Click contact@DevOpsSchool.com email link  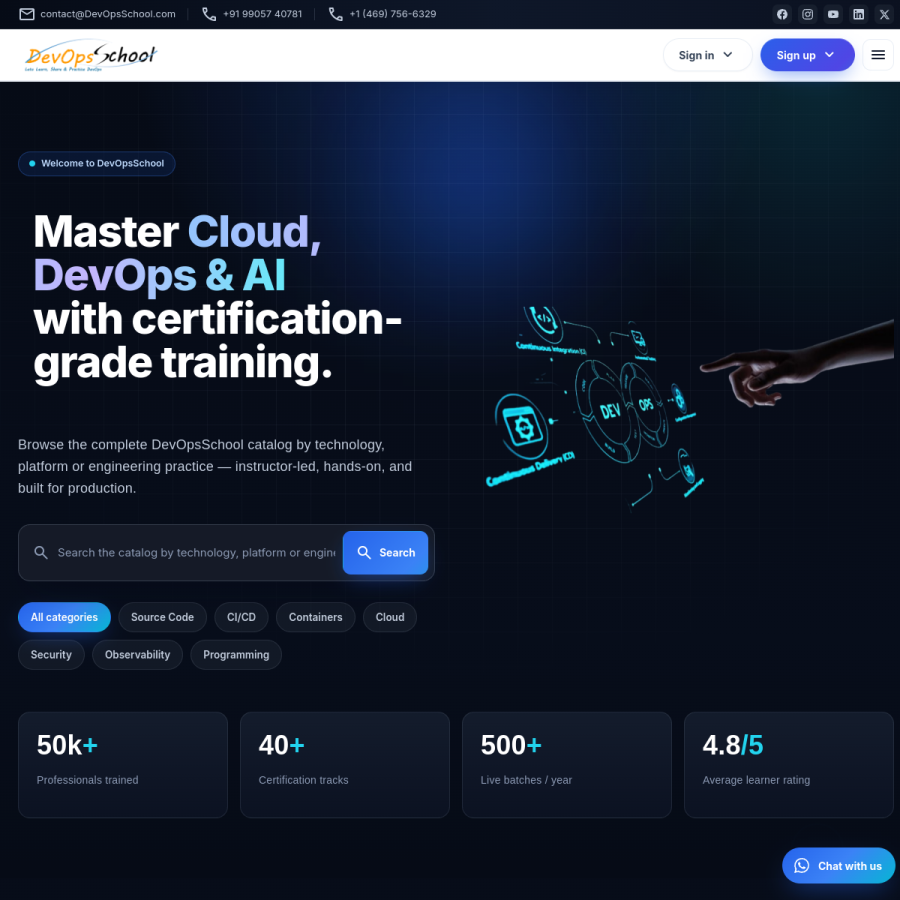tap(108, 14)
